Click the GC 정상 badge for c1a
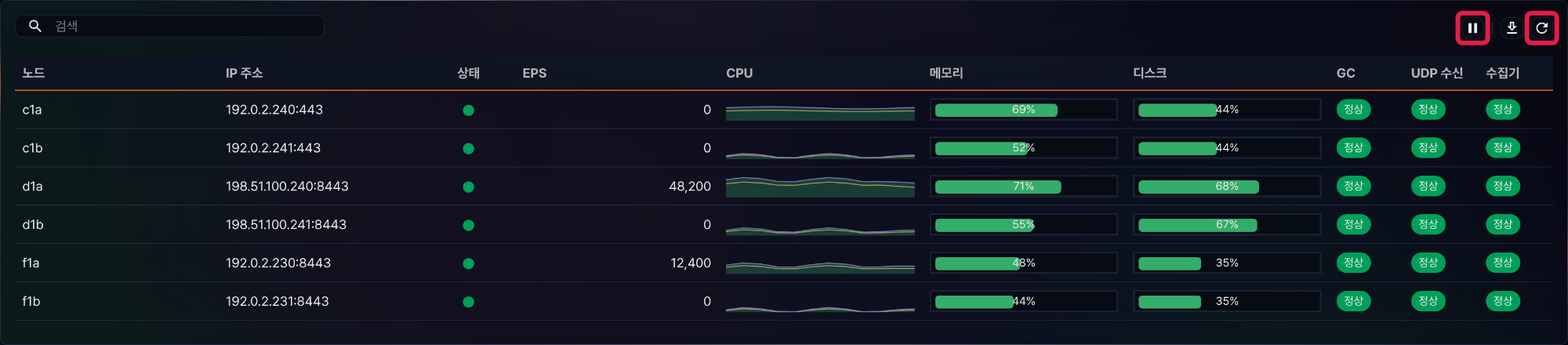This screenshot has width=1568, height=345. (1354, 110)
